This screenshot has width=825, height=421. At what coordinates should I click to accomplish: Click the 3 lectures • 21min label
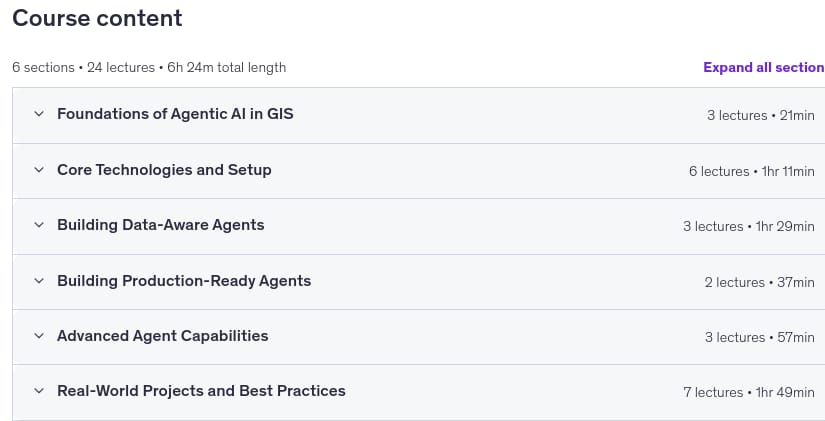point(761,115)
